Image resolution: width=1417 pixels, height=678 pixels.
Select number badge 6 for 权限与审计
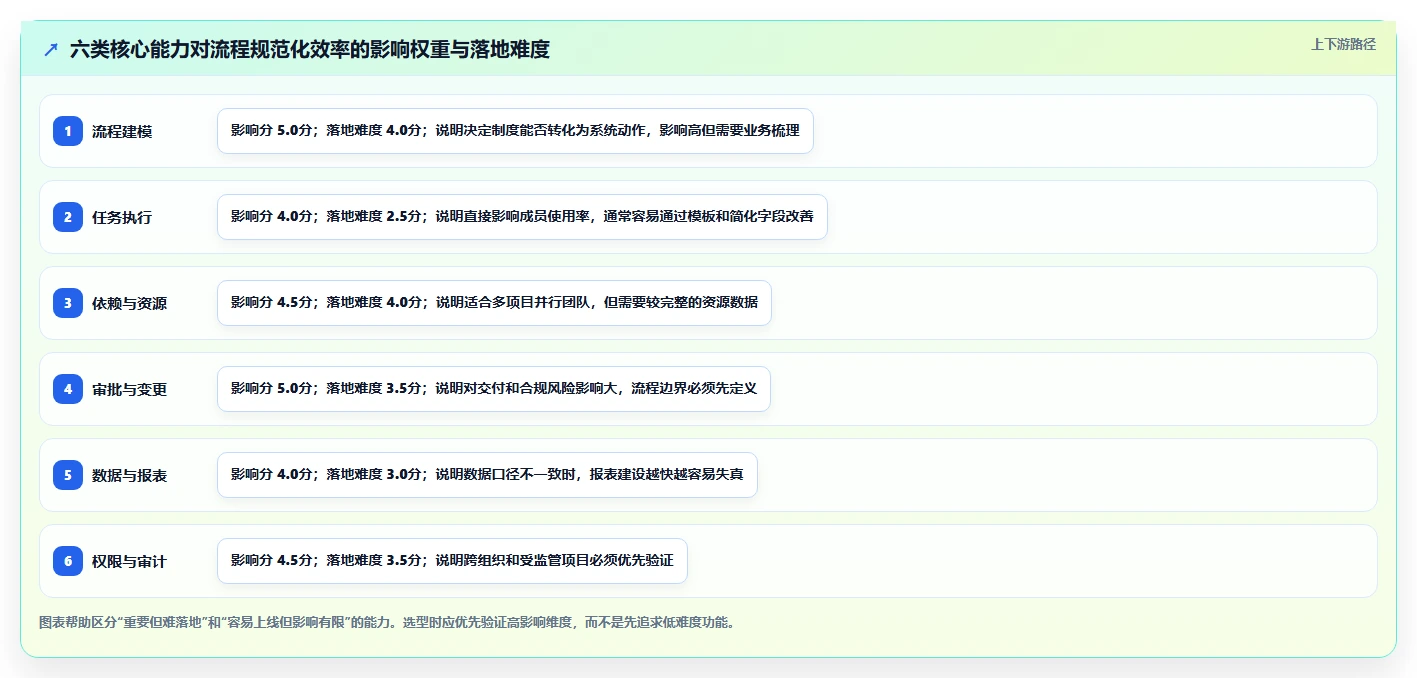68,561
